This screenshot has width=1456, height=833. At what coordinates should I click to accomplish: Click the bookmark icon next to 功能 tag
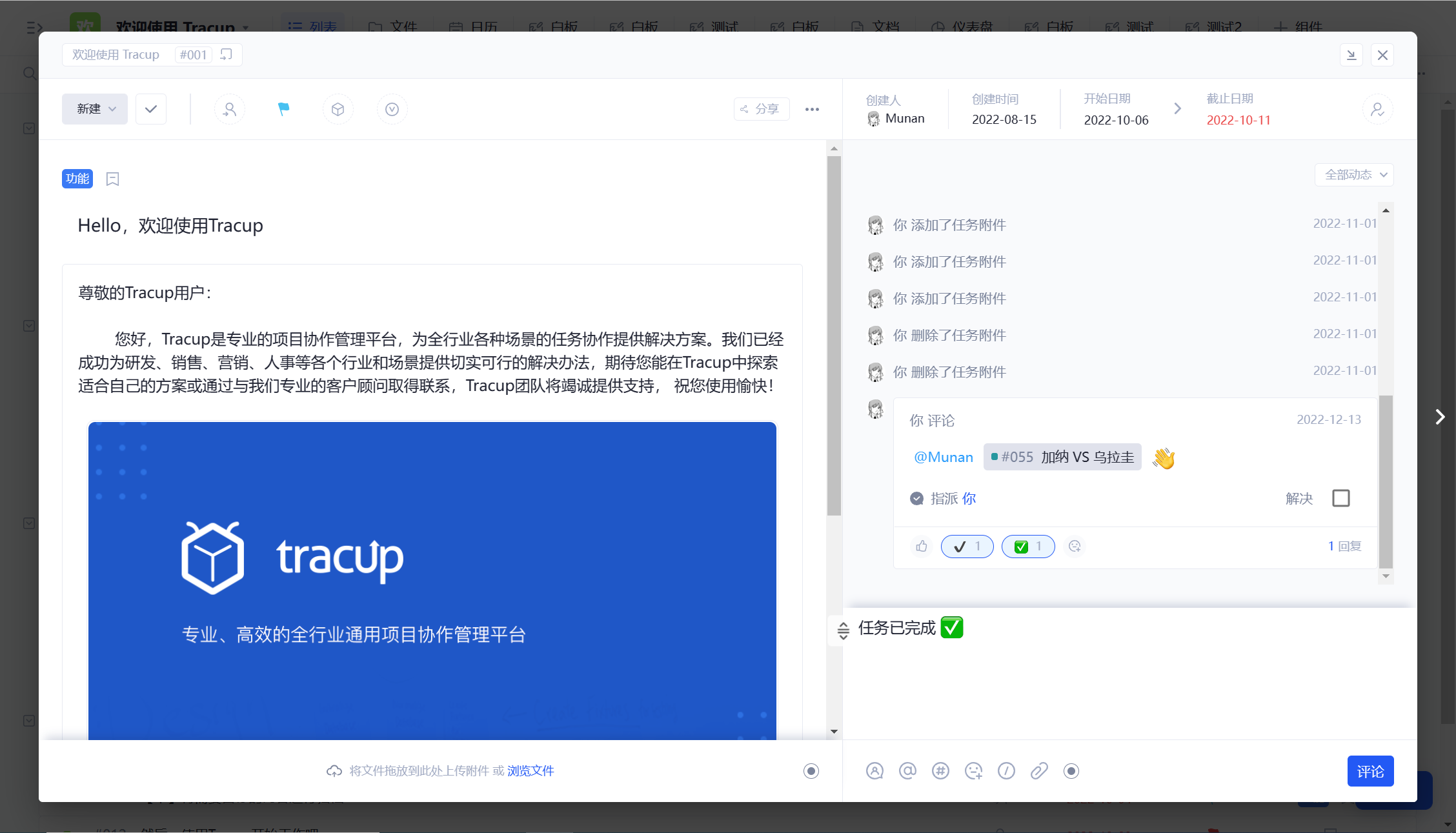point(112,179)
